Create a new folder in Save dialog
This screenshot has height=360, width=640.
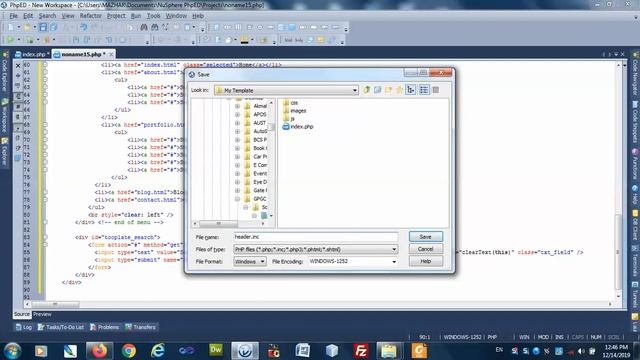pos(388,90)
